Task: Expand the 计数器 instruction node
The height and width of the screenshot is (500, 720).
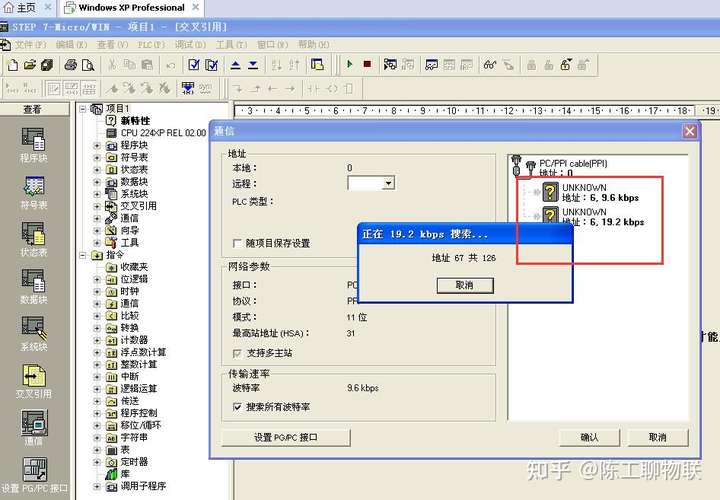Action: 97,340
